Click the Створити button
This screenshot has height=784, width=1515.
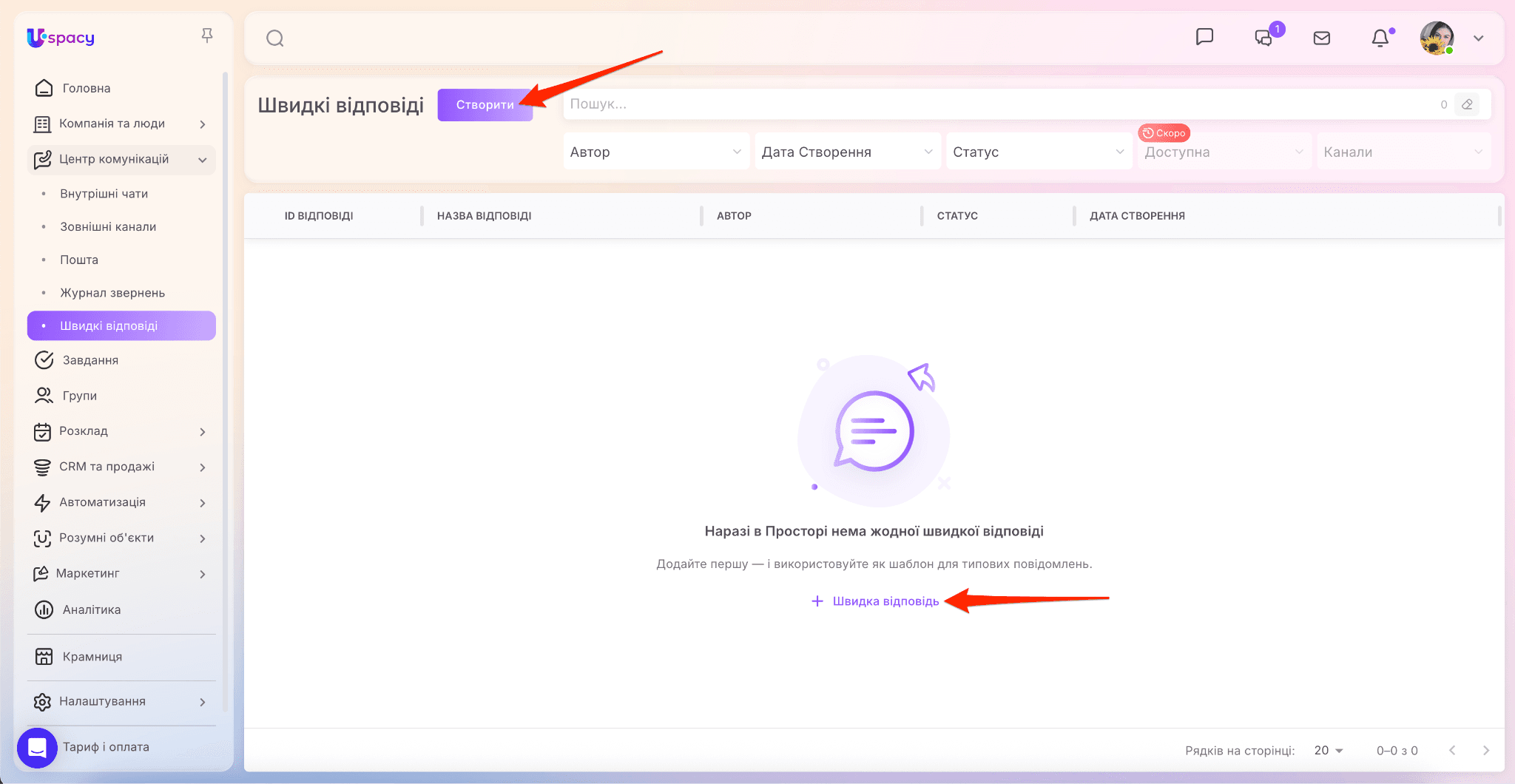(x=485, y=105)
